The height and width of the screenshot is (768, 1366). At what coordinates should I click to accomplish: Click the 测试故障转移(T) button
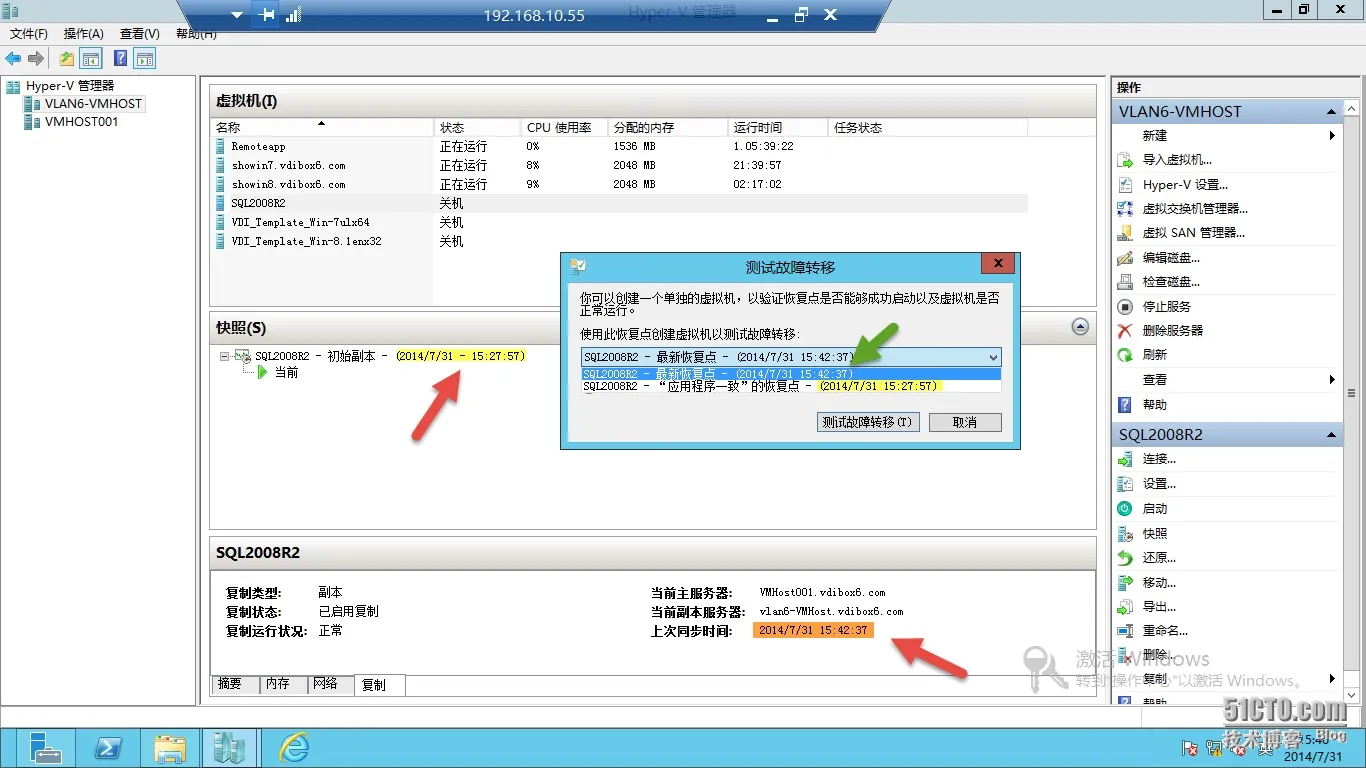click(868, 422)
